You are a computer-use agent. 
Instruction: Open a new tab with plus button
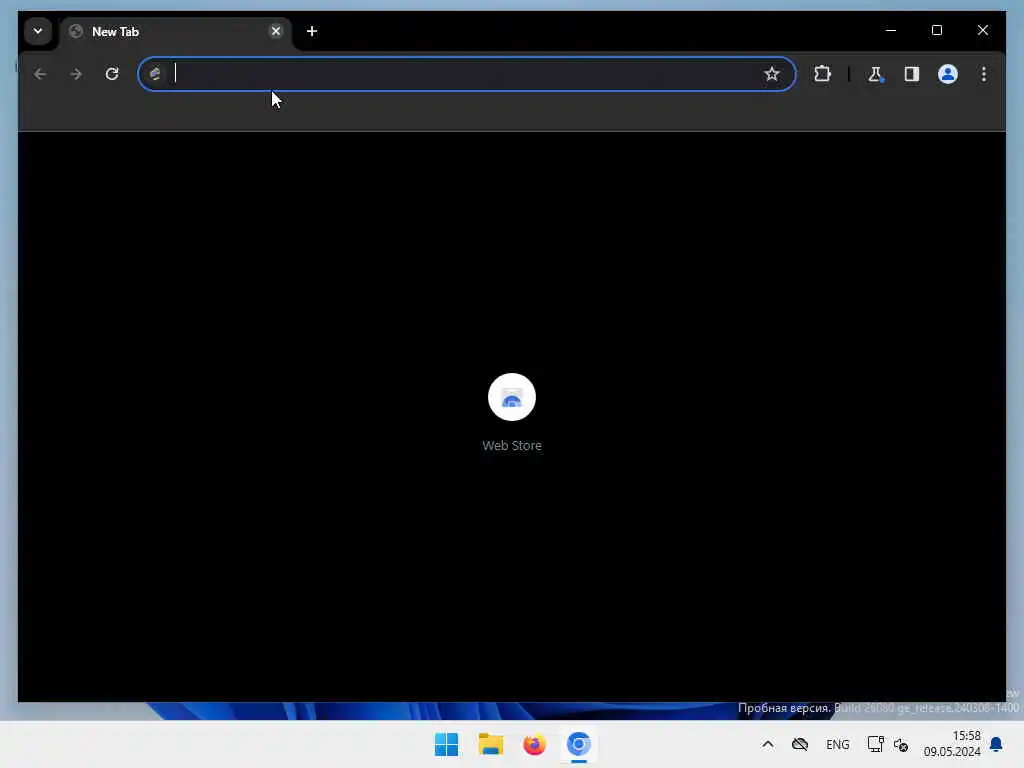[x=312, y=31]
